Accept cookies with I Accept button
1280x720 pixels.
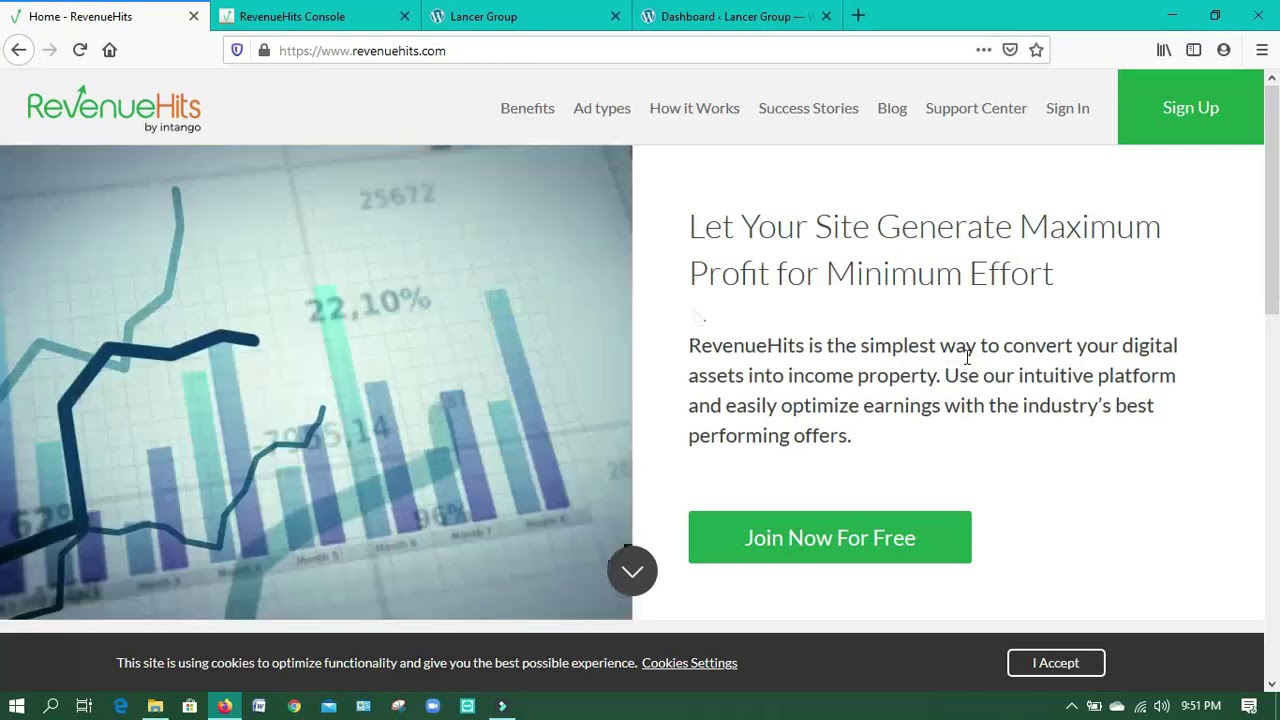[1056, 663]
